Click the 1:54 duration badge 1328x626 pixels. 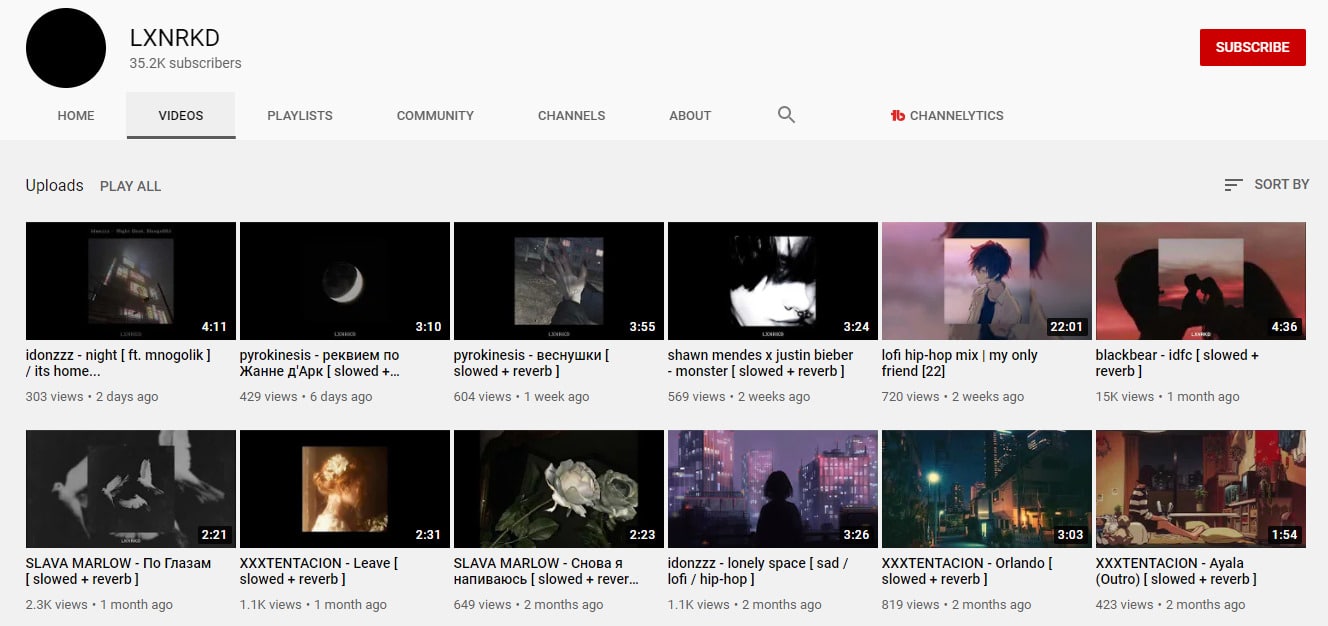1285,535
